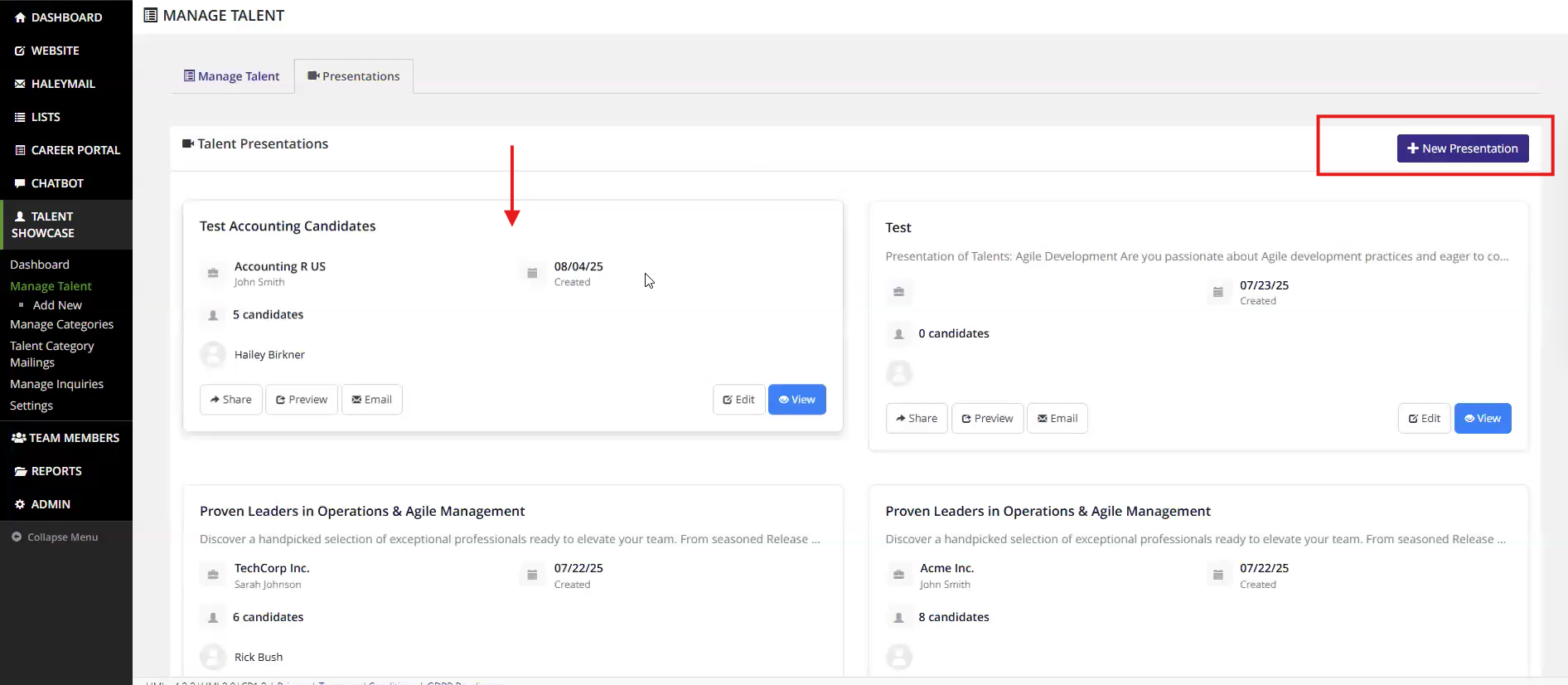
Task: Open the Career Portal menu section
Action: click(75, 150)
